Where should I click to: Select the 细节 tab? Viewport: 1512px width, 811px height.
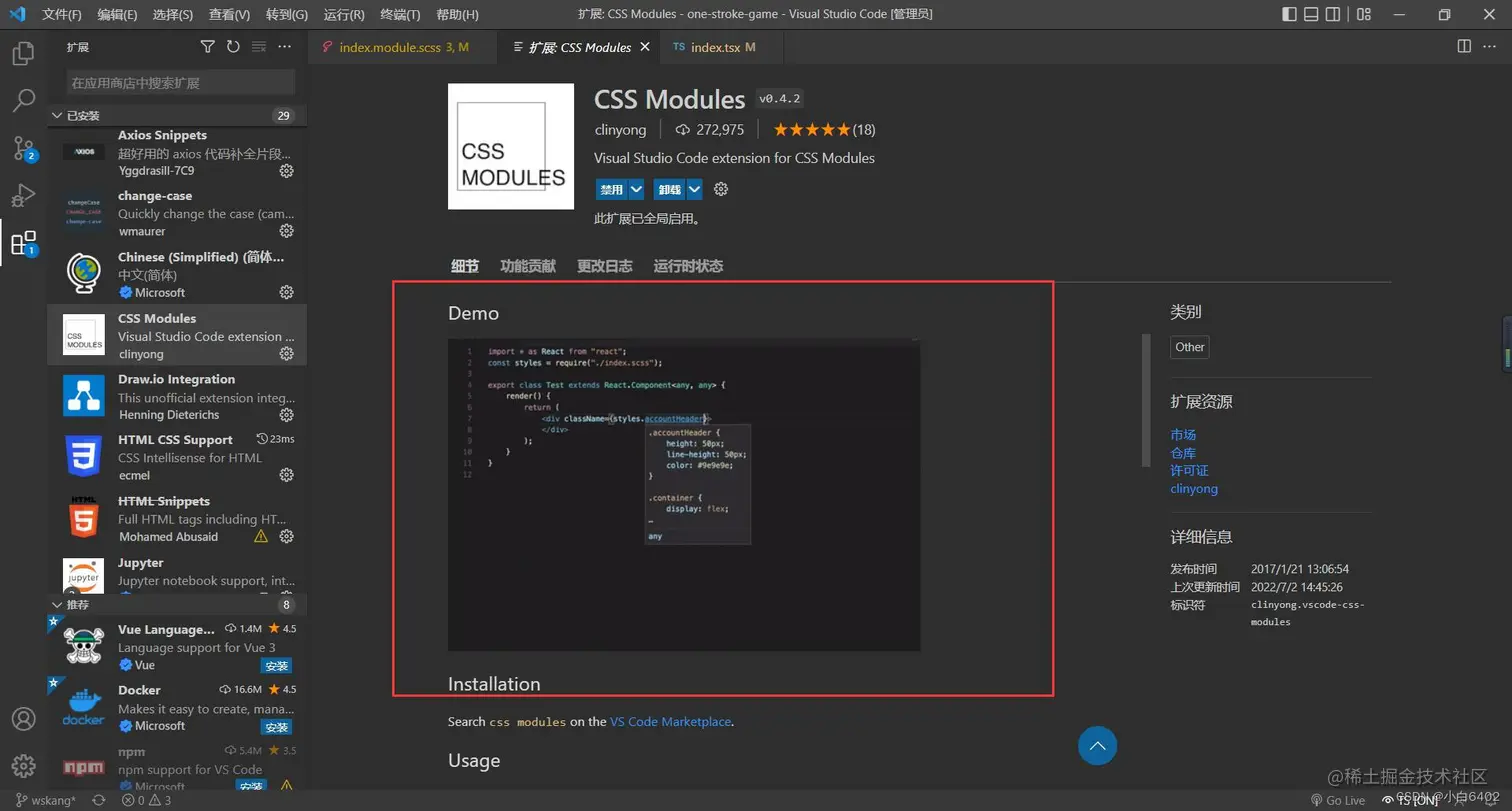tap(465, 266)
